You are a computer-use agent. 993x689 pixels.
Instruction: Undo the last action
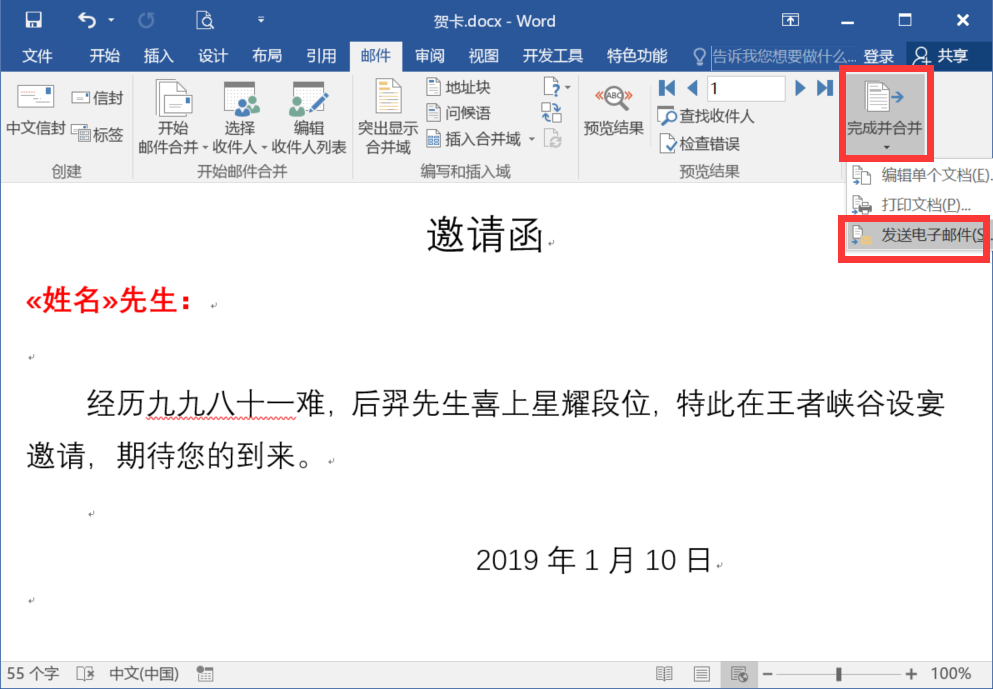[x=87, y=20]
